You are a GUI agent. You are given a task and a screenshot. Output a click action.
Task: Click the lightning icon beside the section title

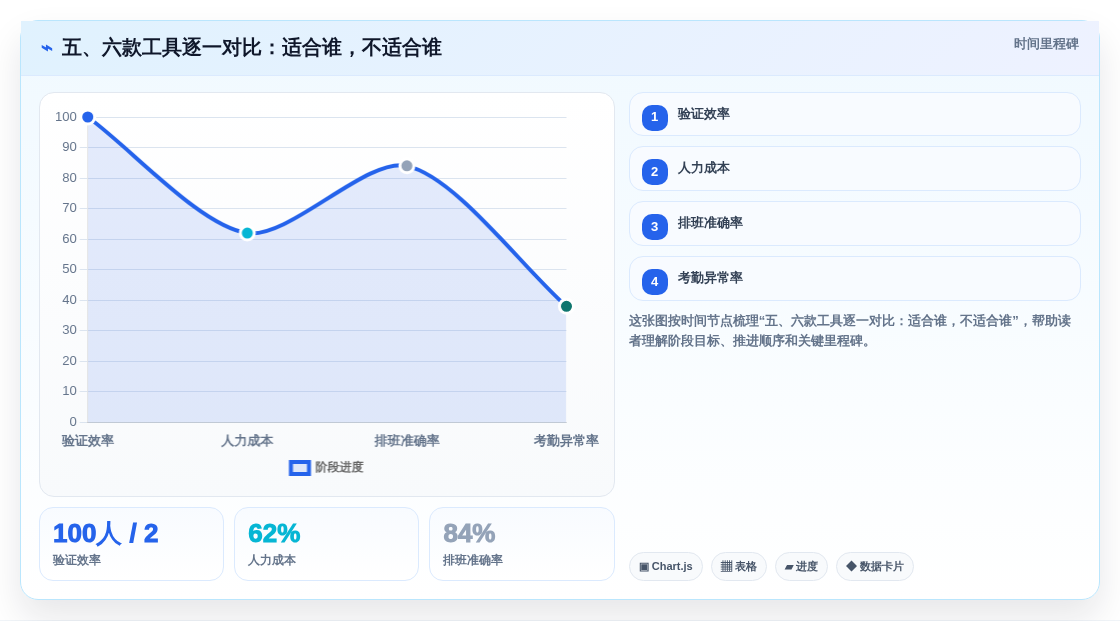(x=47, y=48)
